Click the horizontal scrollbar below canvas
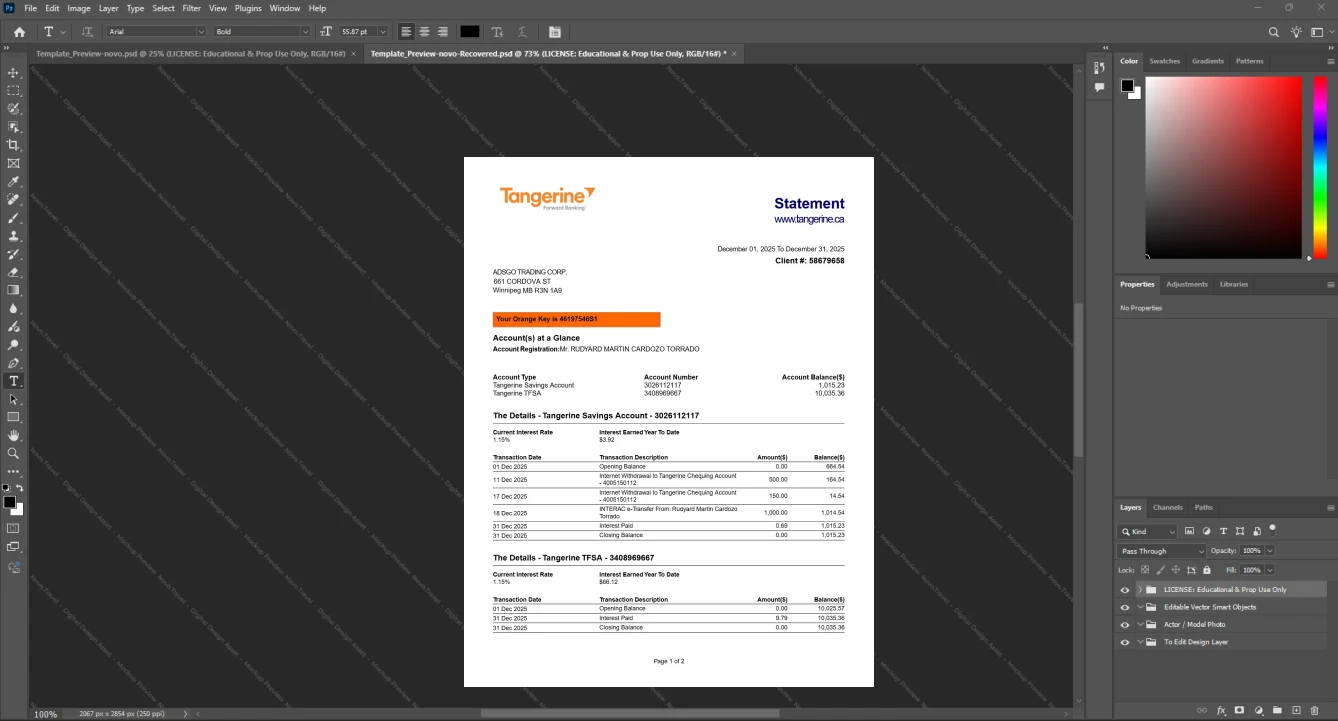Screen dimensions: 1338x721 (x=630, y=713)
